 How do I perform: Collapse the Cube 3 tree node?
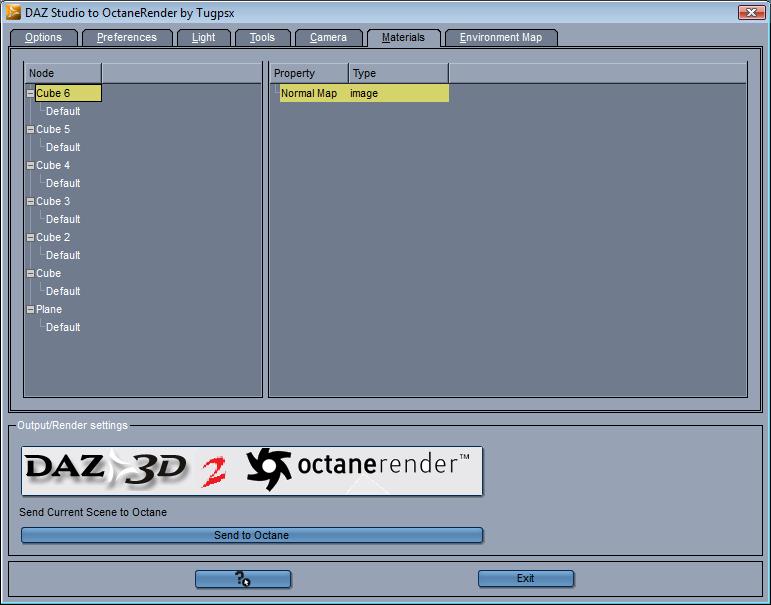click(x=30, y=201)
